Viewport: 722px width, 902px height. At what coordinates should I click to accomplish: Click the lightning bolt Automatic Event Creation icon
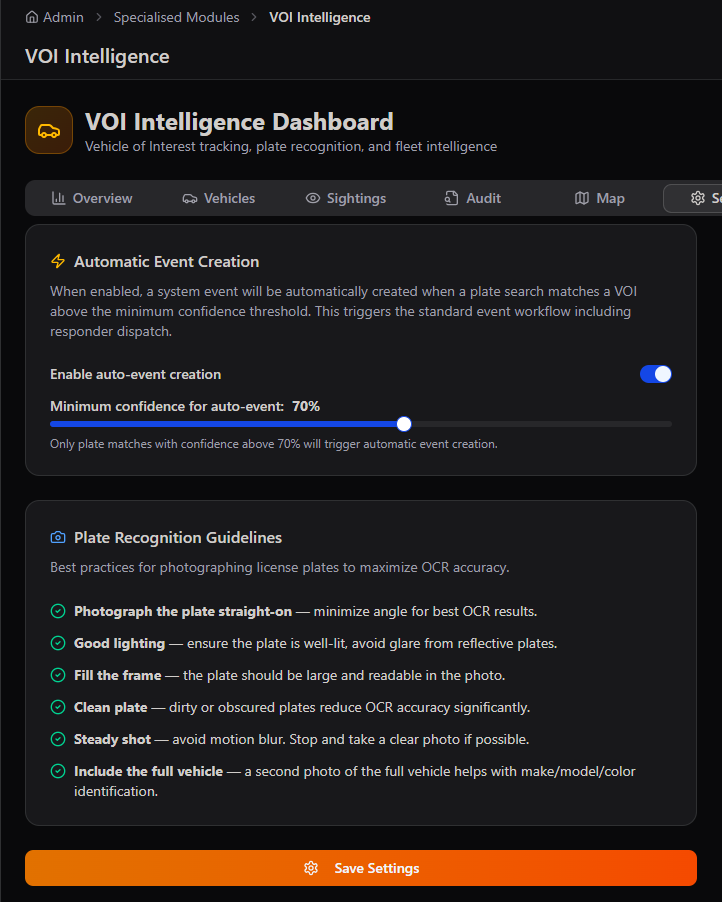(58, 261)
